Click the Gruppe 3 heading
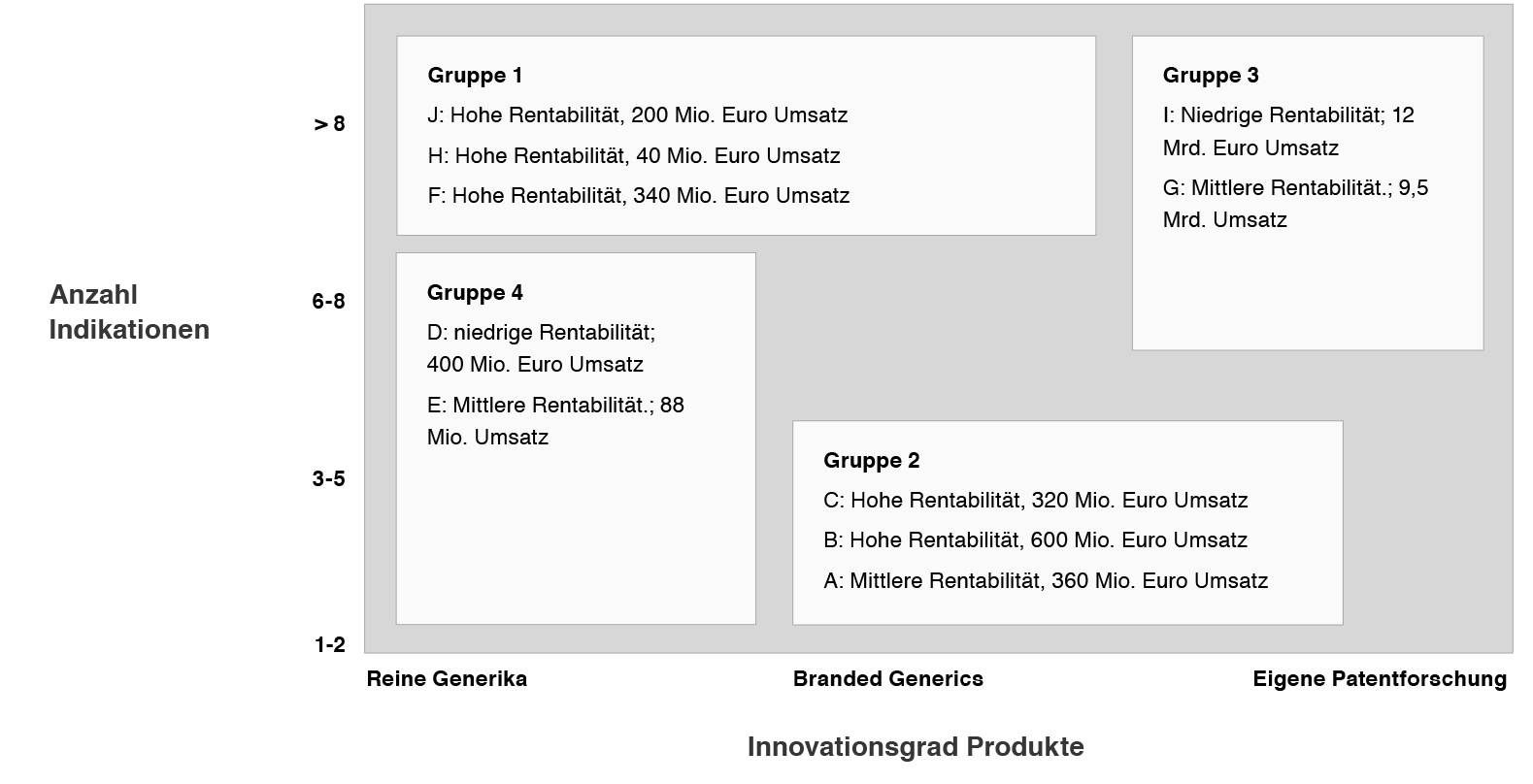The width and height of the screenshot is (1533, 784). click(x=1211, y=76)
